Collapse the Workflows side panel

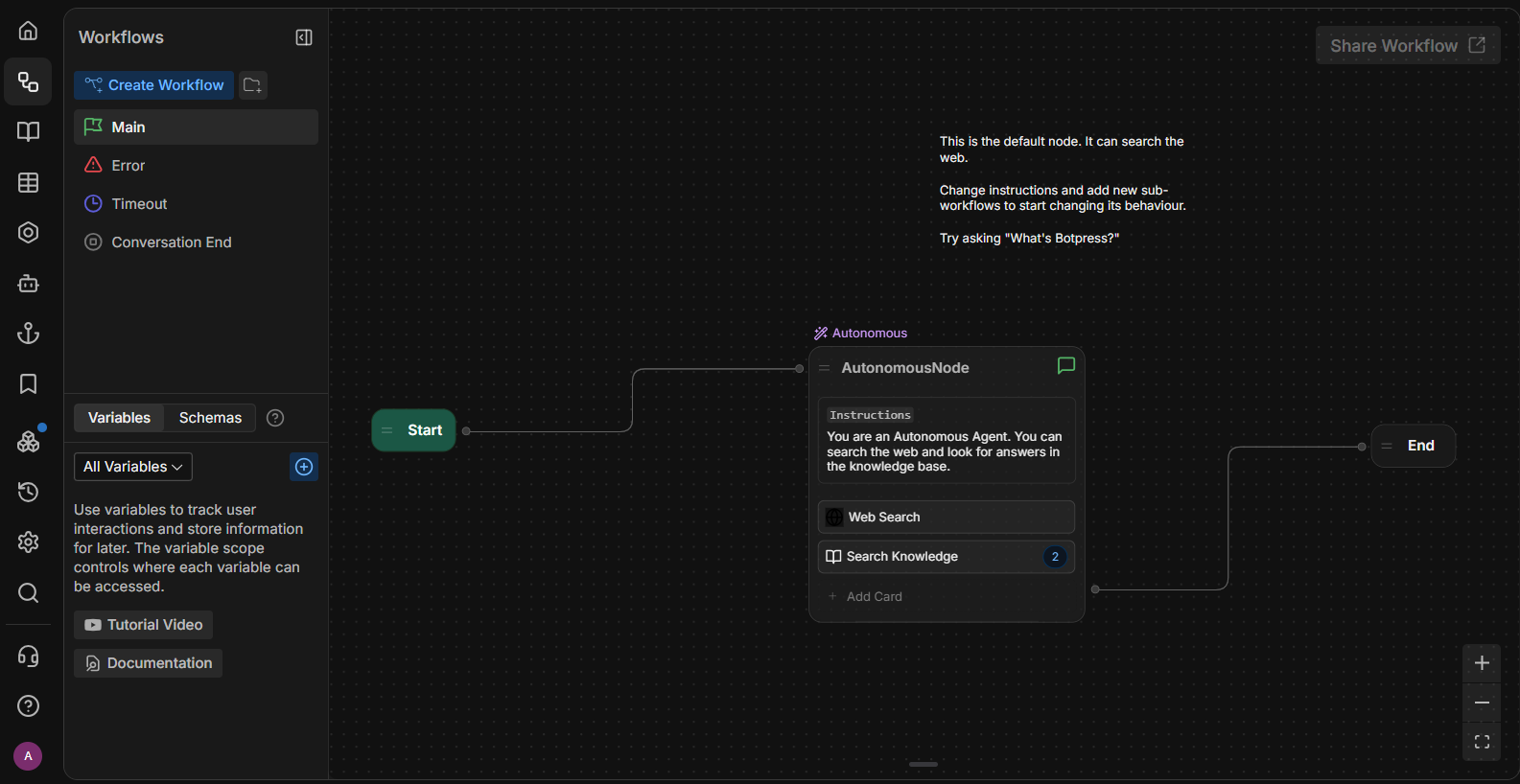click(304, 37)
